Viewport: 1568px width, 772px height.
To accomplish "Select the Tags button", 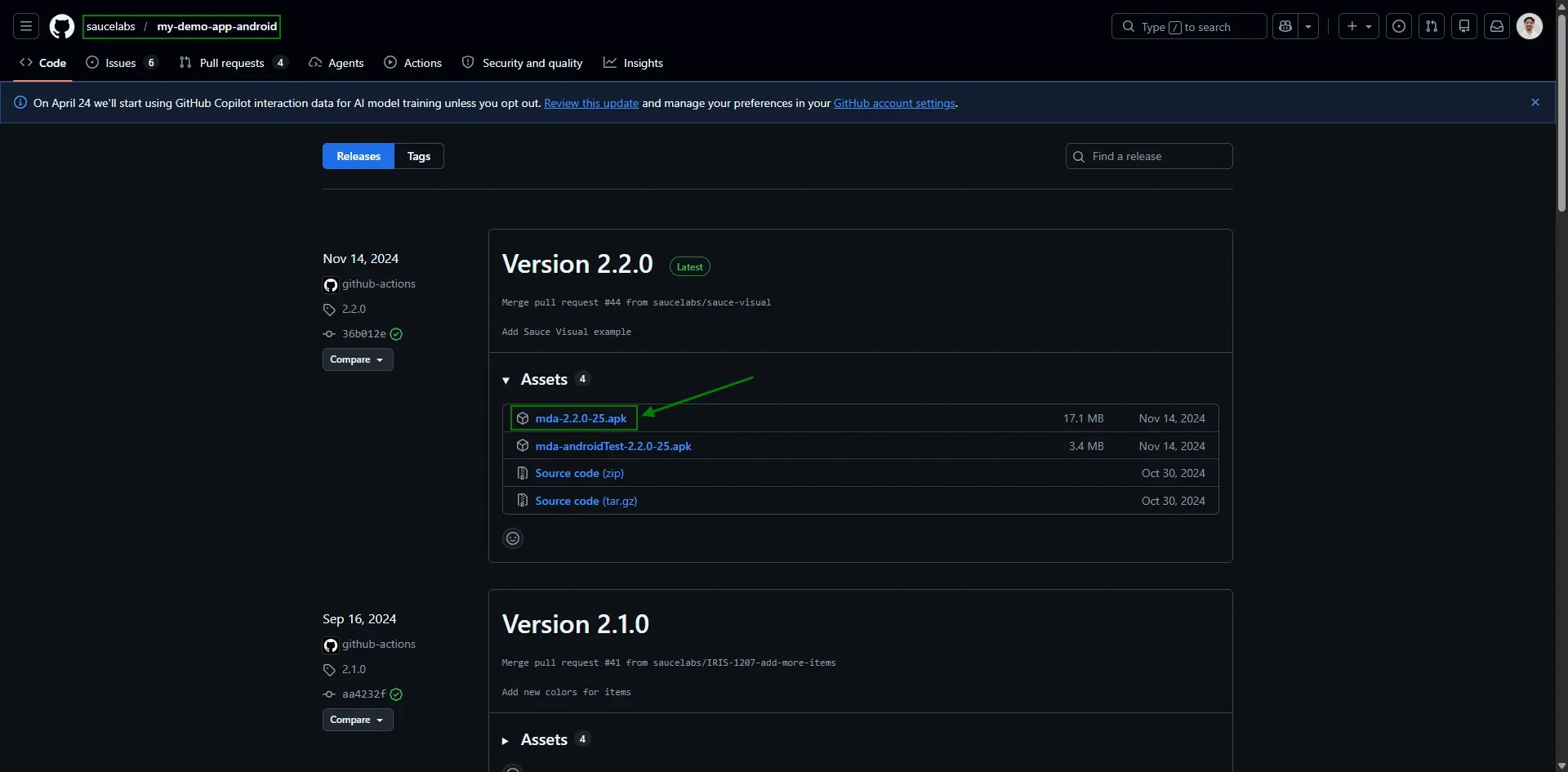I will point(419,156).
